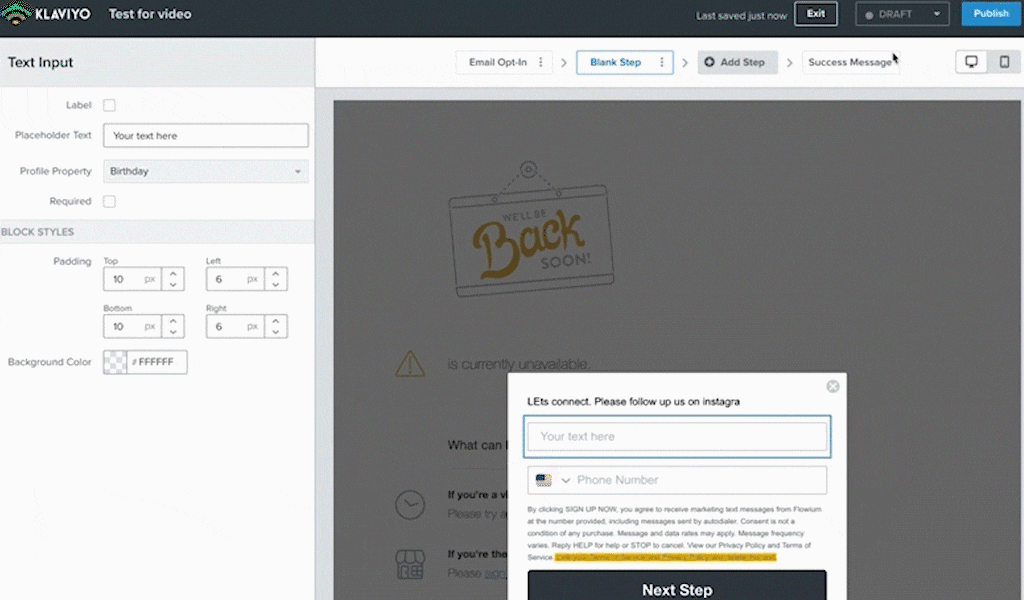Select the country flag in phone field

(543, 481)
